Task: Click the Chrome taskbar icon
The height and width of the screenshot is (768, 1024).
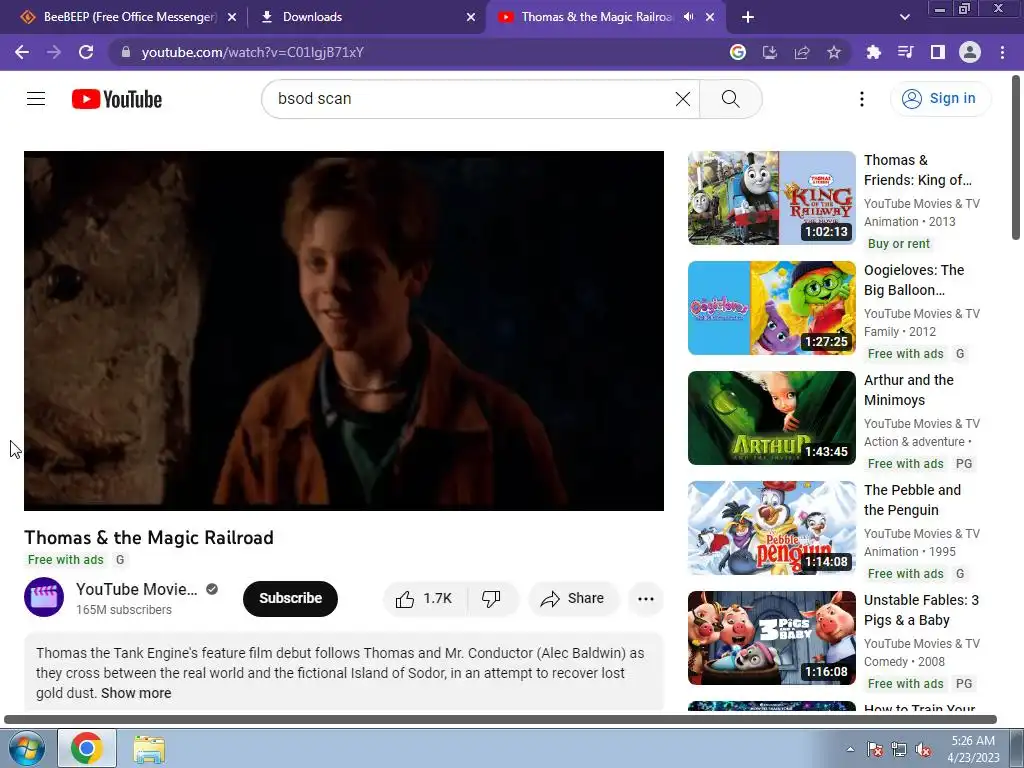Action: click(x=87, y=748)
